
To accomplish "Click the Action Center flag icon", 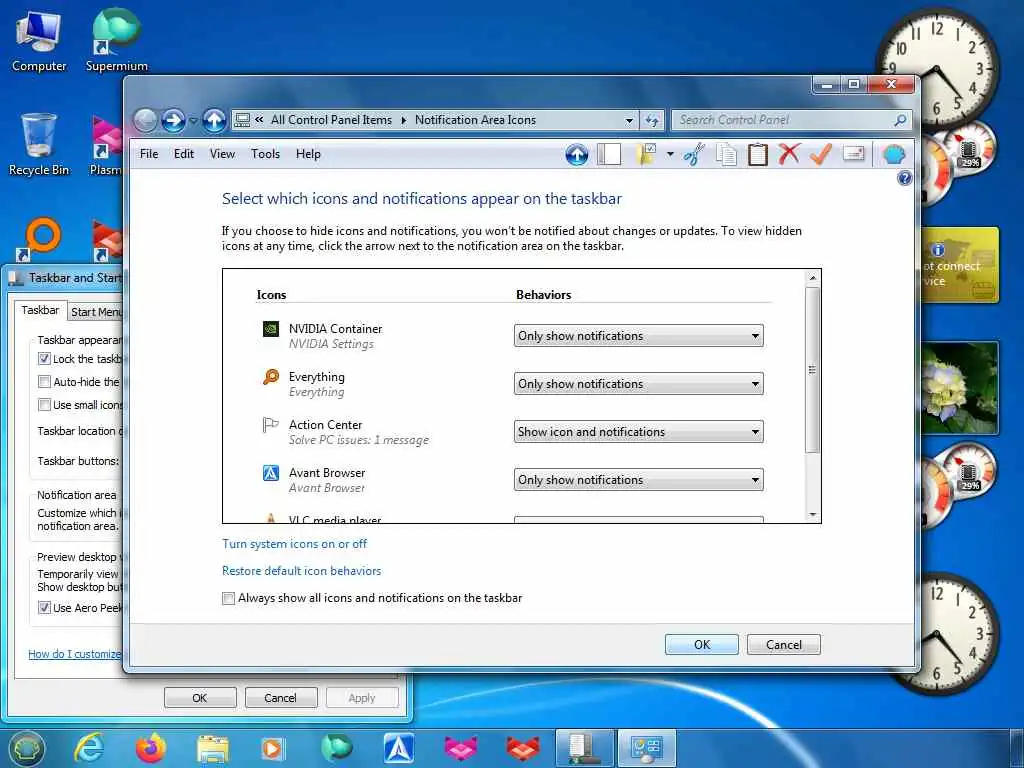I will 270,425.
